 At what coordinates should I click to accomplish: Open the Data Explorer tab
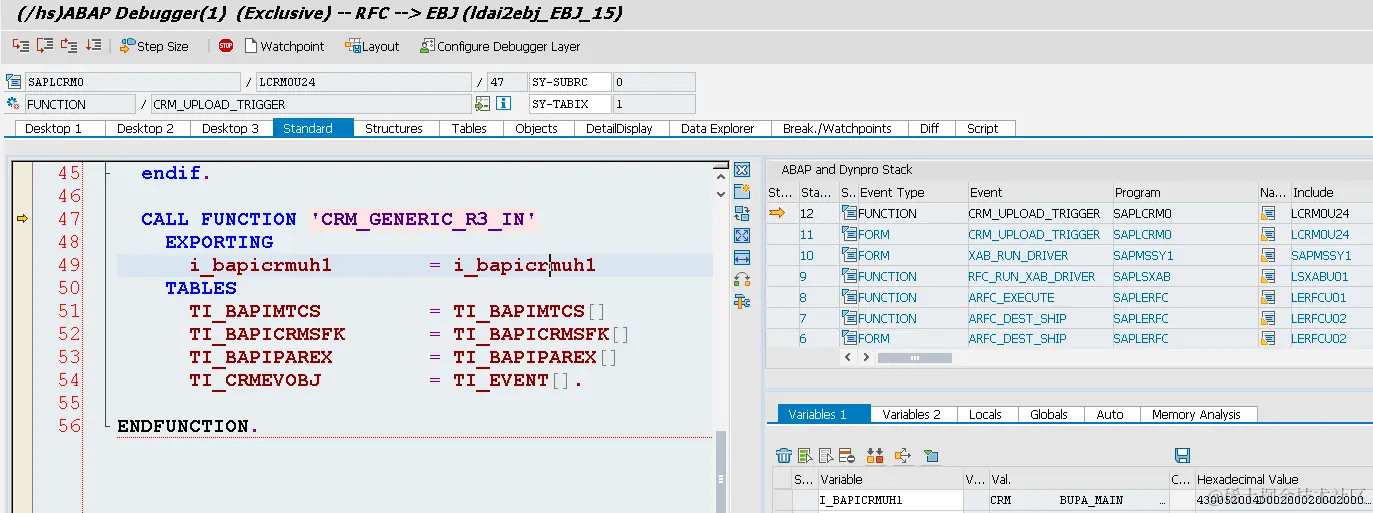coord(718,128)
